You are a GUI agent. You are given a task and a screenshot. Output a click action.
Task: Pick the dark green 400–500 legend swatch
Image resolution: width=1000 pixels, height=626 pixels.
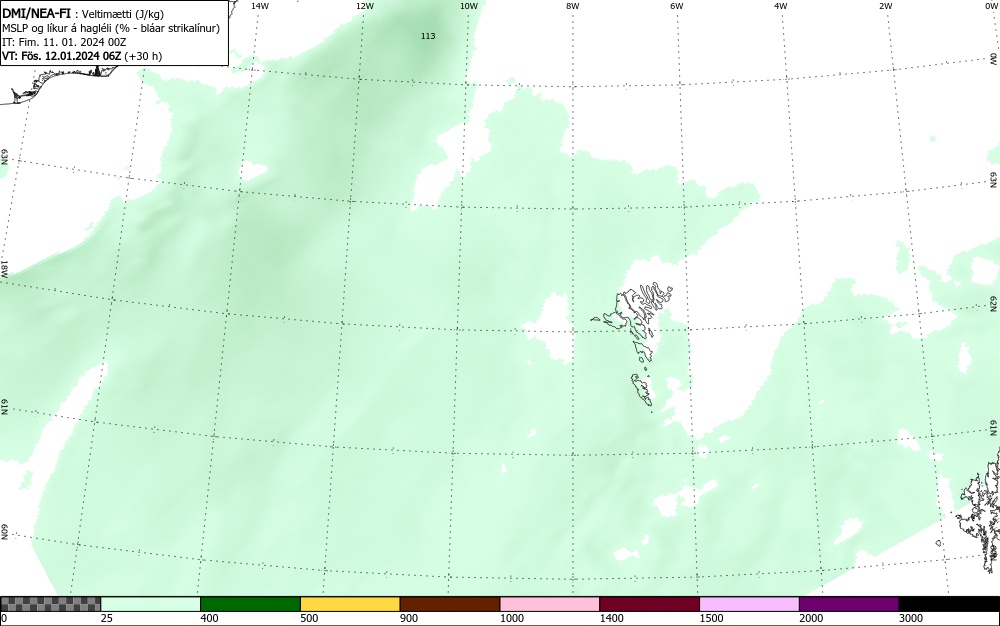point(250,604)
